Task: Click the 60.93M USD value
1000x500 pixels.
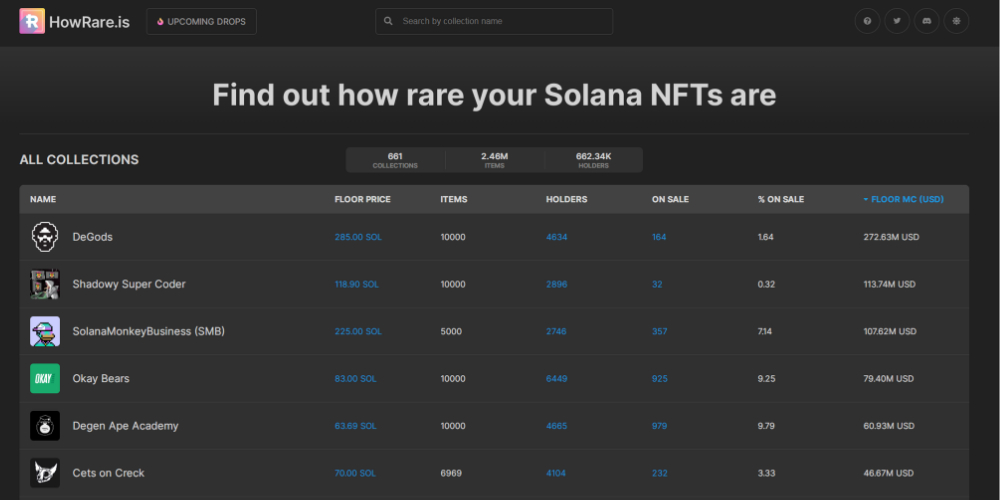Action: [890, 426]
